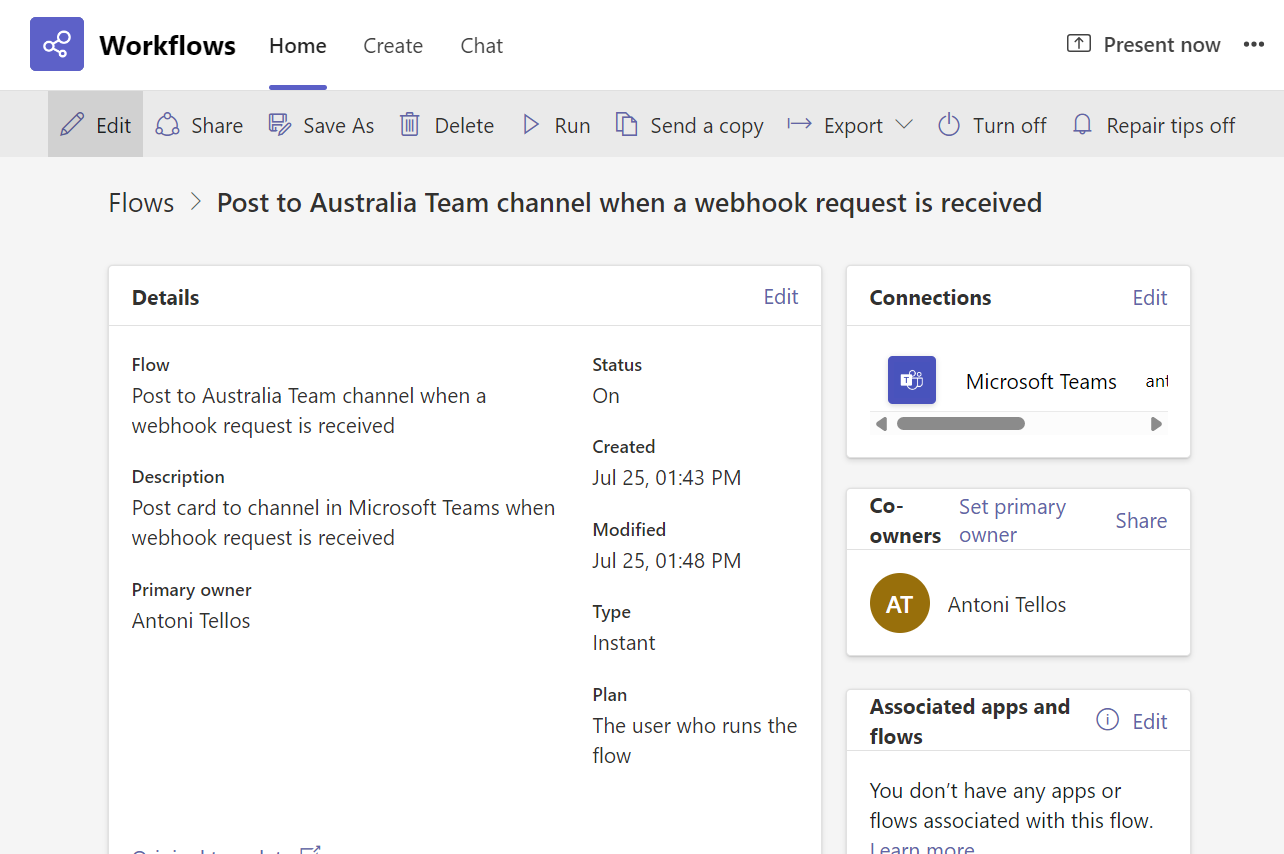This screenshot has height=854, width=1284.
Task: Click the Microsoft Teams connection icon
Action: click(912, 380)
